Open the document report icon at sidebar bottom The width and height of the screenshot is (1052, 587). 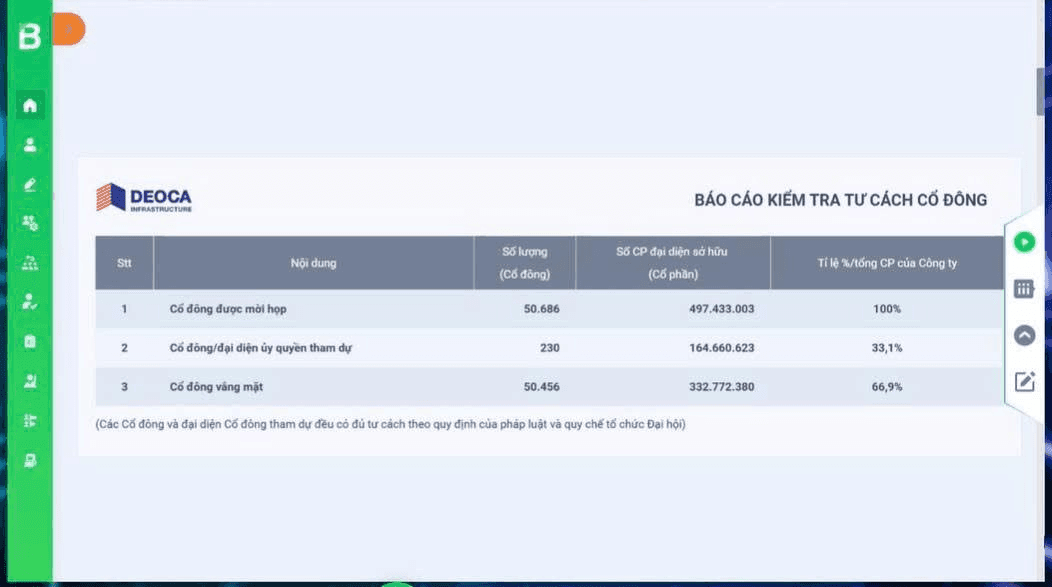point(30,460)
